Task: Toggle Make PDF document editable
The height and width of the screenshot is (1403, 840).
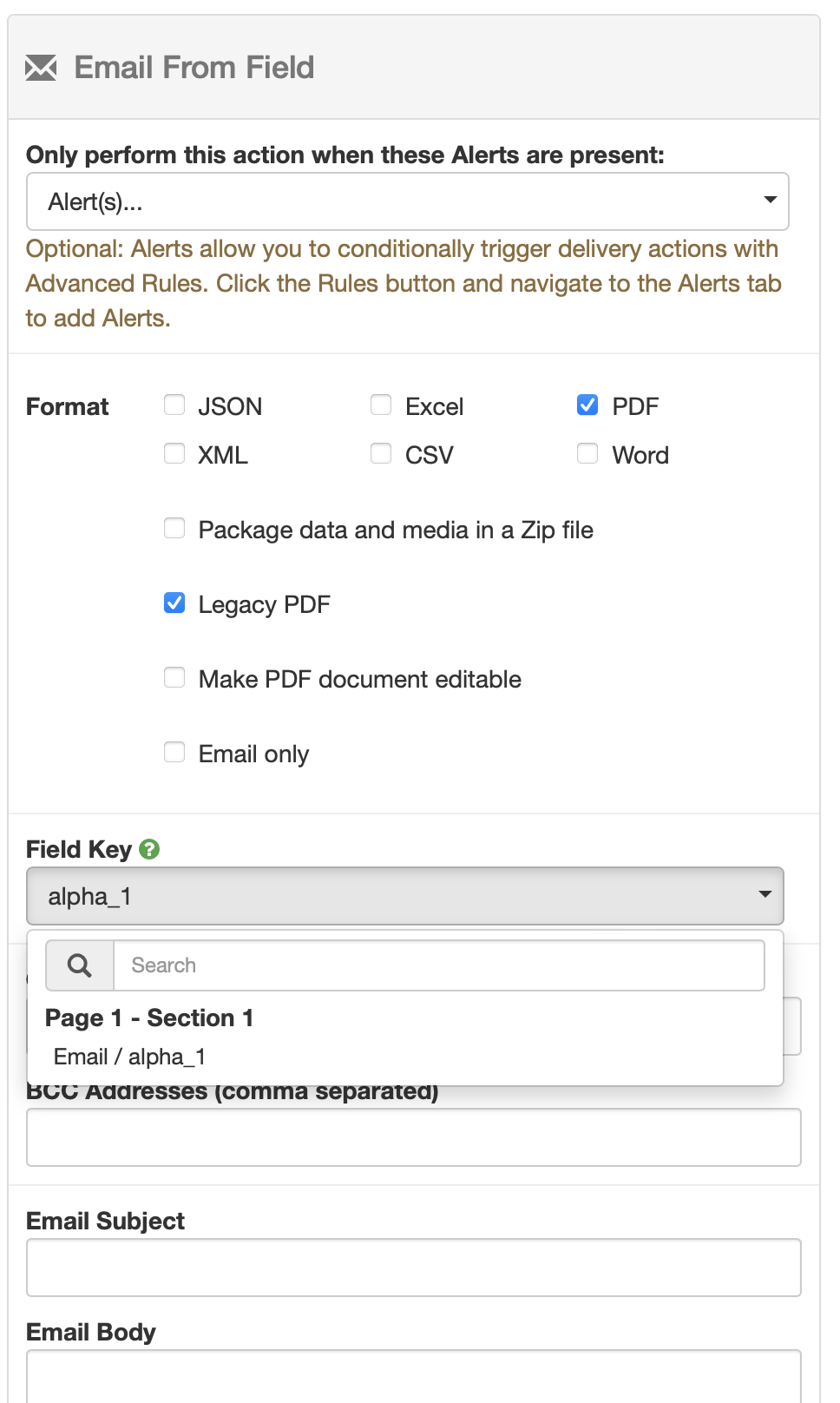Action: click(174, 678)
